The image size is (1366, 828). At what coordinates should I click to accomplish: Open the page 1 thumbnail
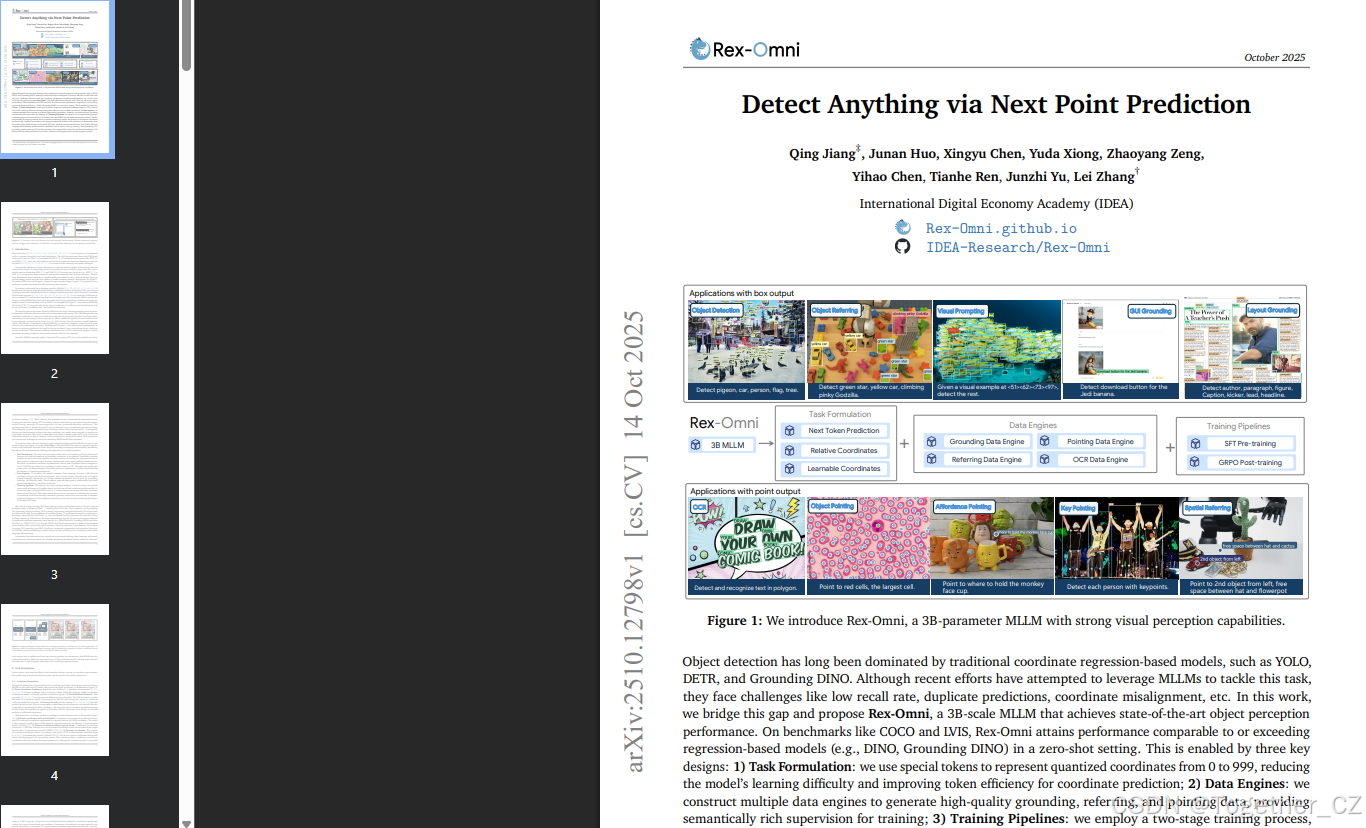[55, 78]
